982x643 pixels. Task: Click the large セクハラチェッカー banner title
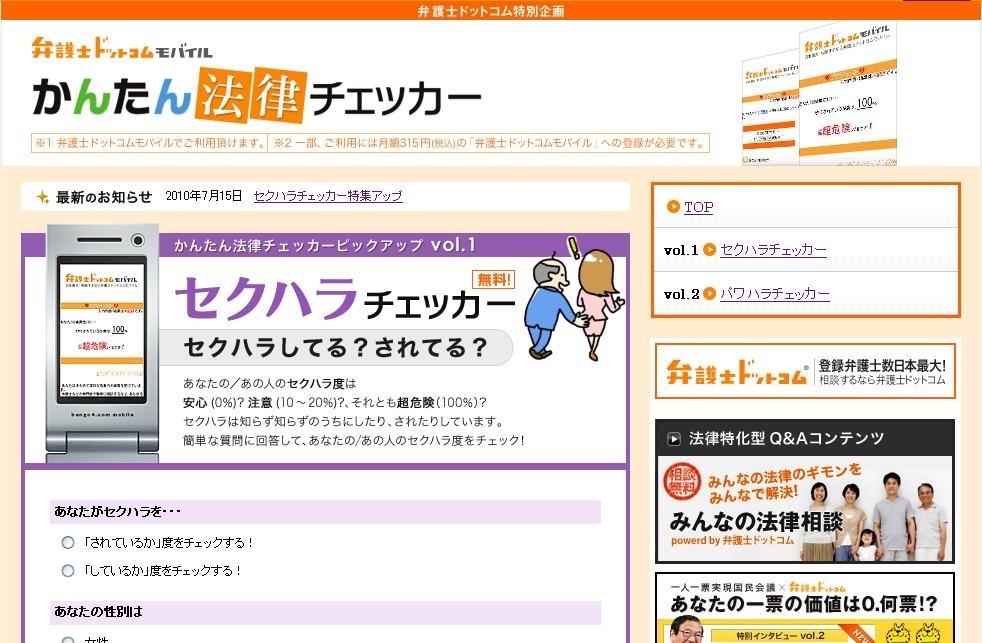(344, 298)
